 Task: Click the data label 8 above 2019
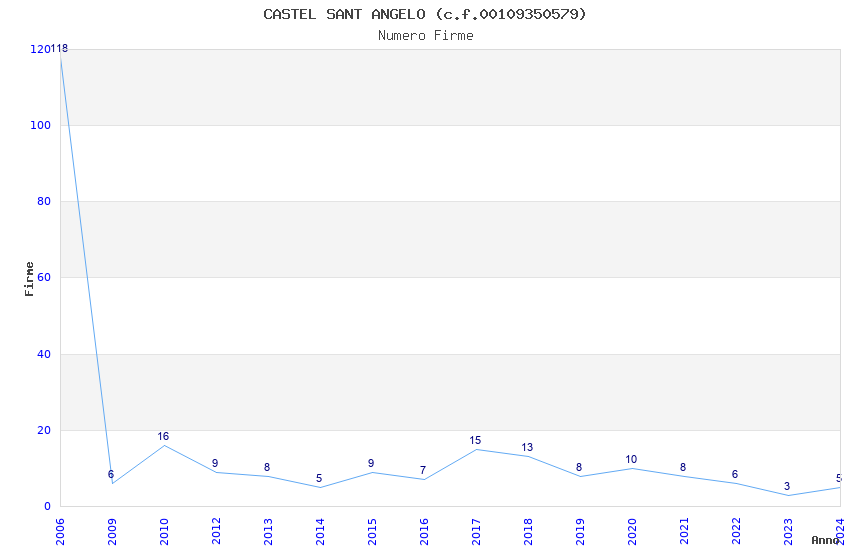tap(579, 467)
